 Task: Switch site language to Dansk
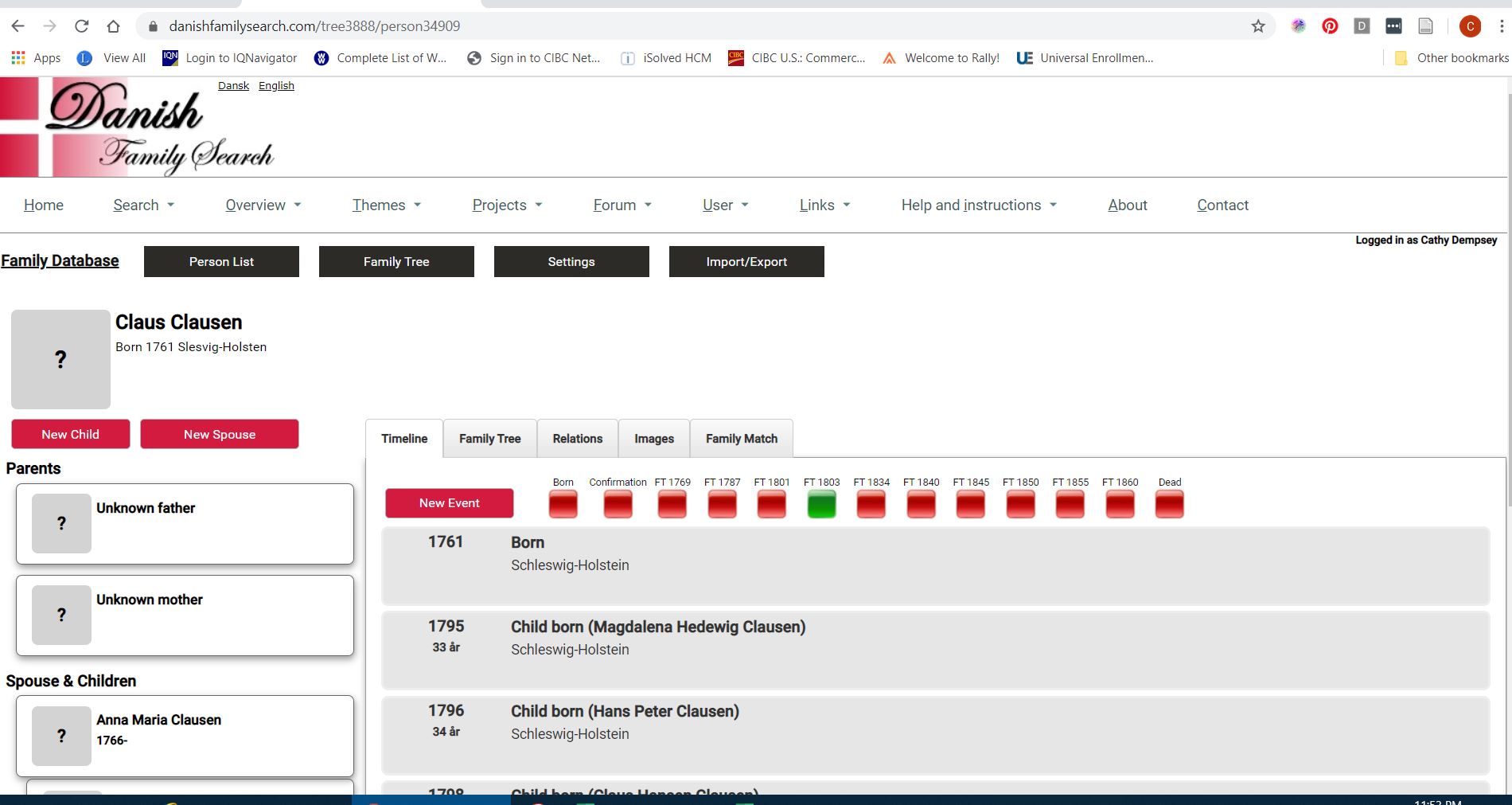point(233,86)
